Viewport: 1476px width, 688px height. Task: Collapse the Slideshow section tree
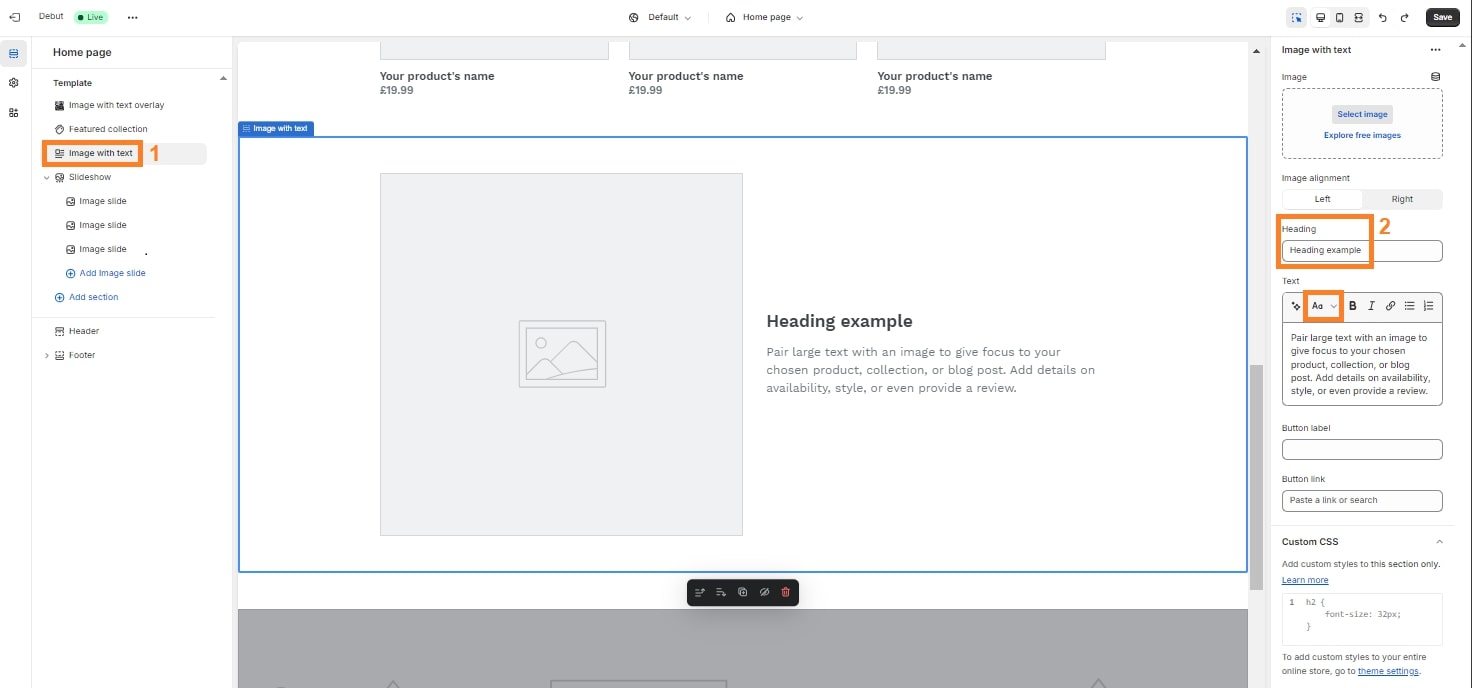[46, 177]
